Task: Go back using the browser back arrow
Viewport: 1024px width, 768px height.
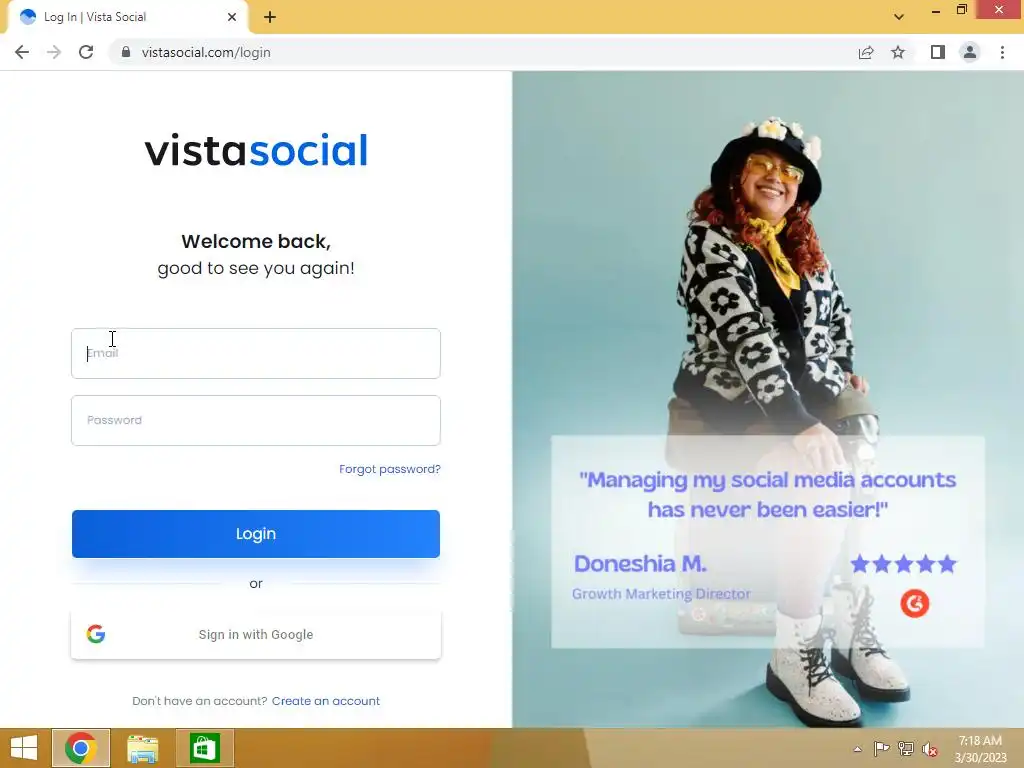Action: [x=22, y=52]
